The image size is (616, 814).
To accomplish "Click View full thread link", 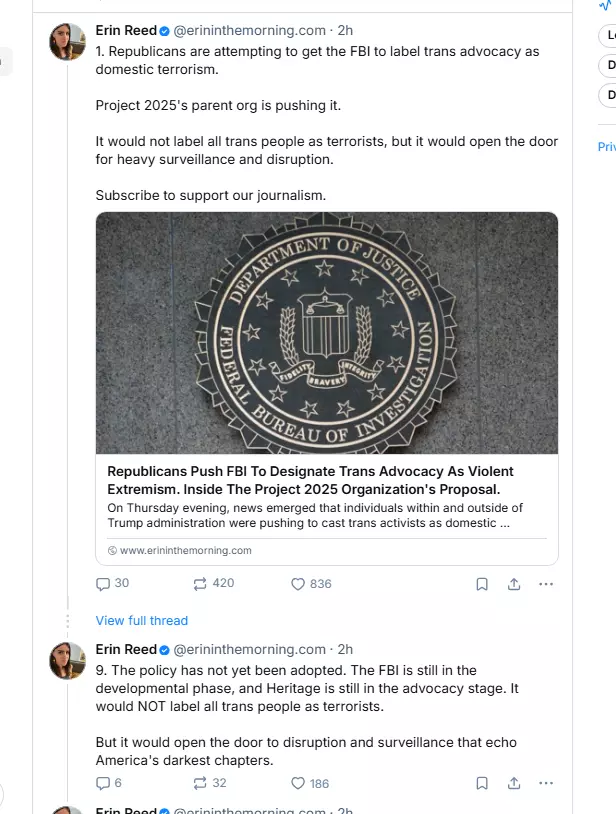I will (x=142, y=621).
